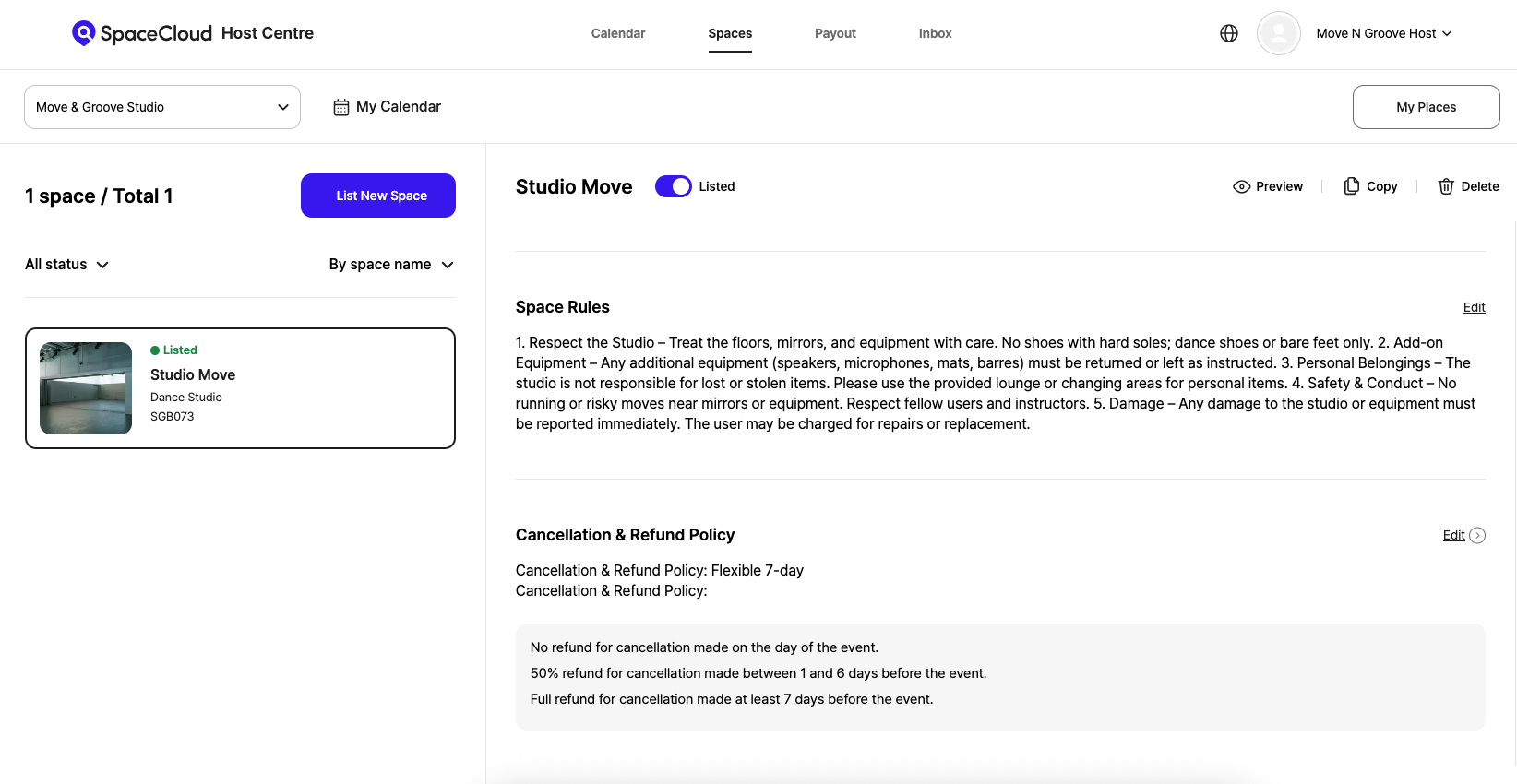
Task: Expand the Move N Groove Host menu
Action: tap(1384, 33)
